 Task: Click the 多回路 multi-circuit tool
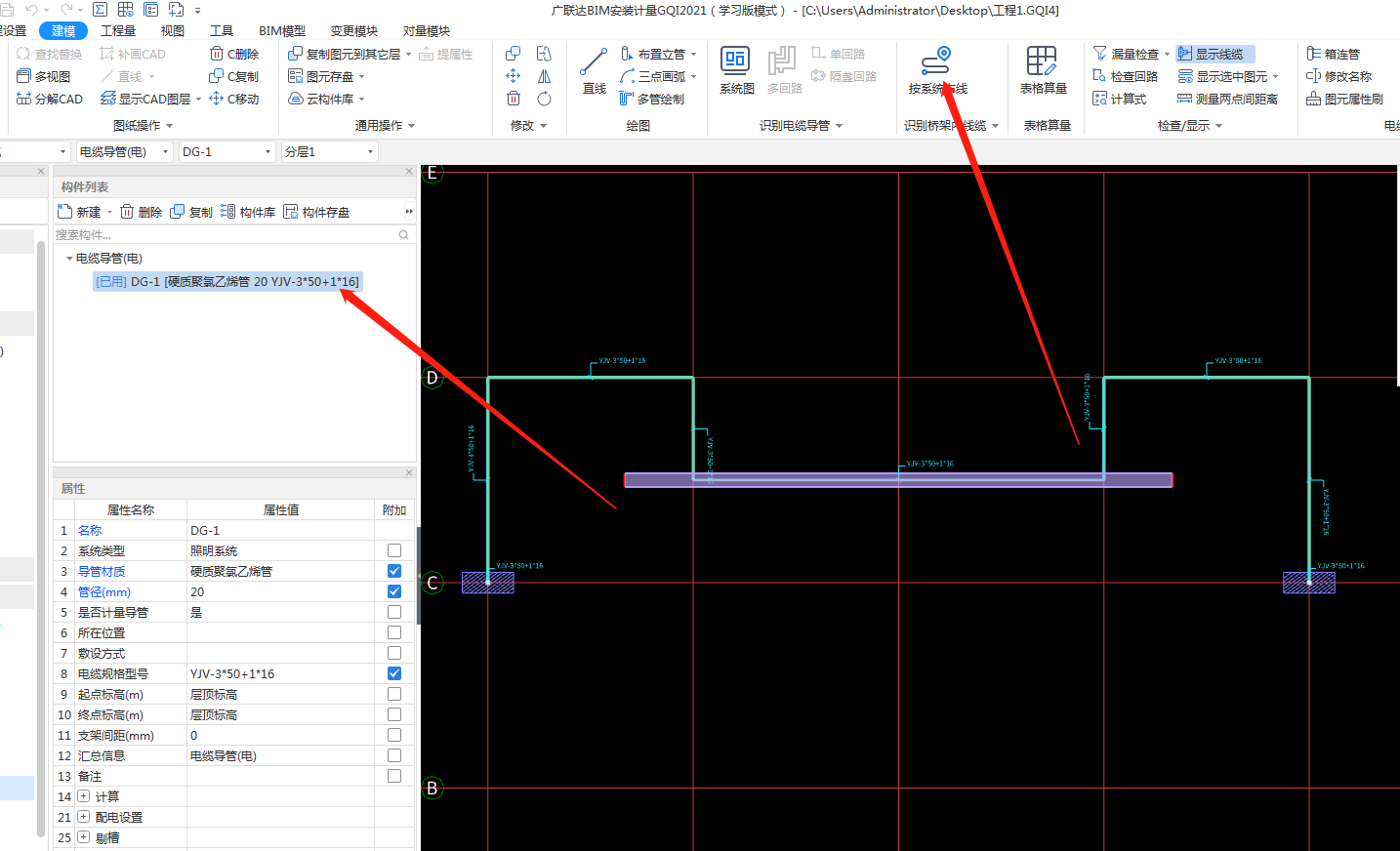(x=784, y=71)
